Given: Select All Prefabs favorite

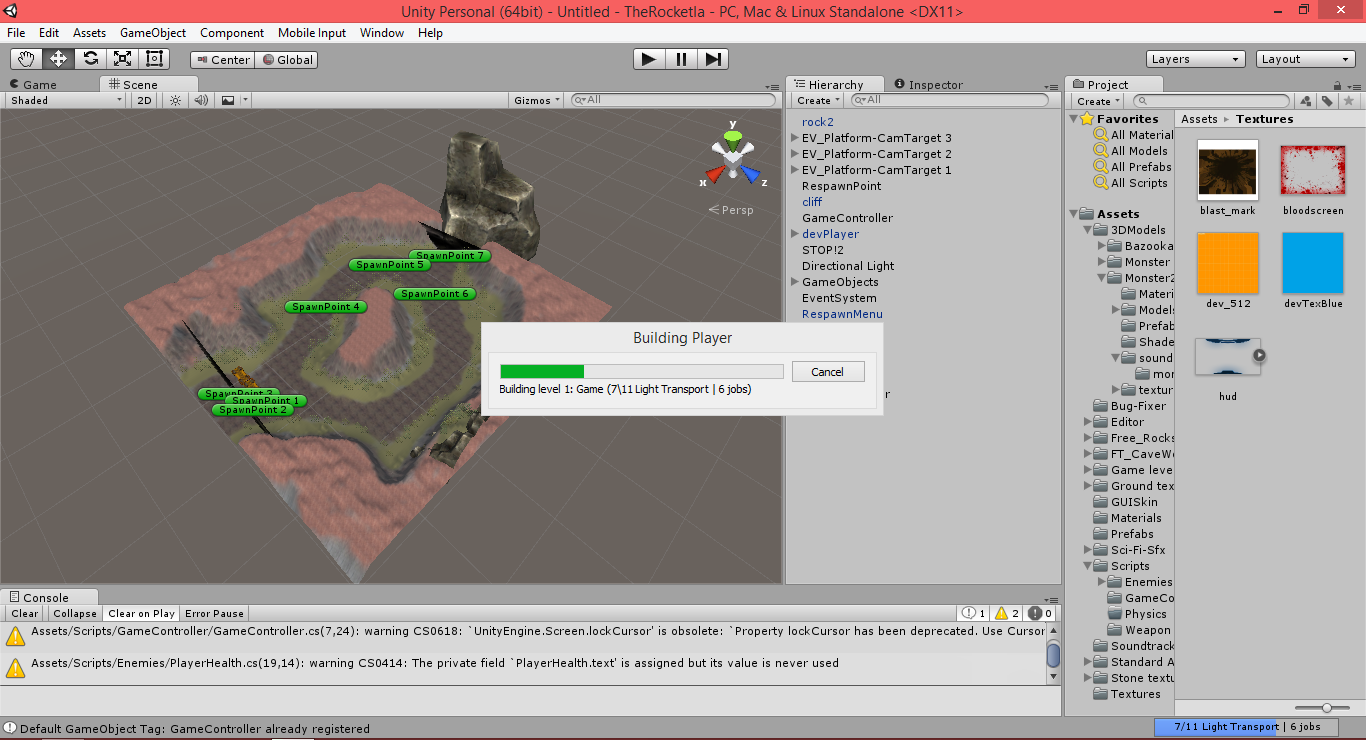Looking at the screenshot, I should point(1141,167).
